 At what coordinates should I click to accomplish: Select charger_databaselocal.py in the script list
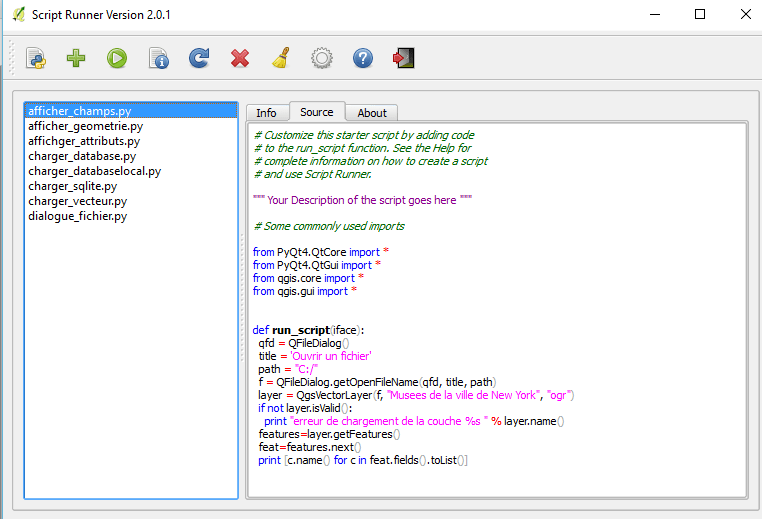131,171
